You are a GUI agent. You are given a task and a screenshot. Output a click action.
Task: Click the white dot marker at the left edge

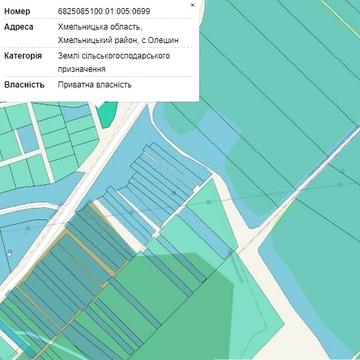click(x=10, y=254)
